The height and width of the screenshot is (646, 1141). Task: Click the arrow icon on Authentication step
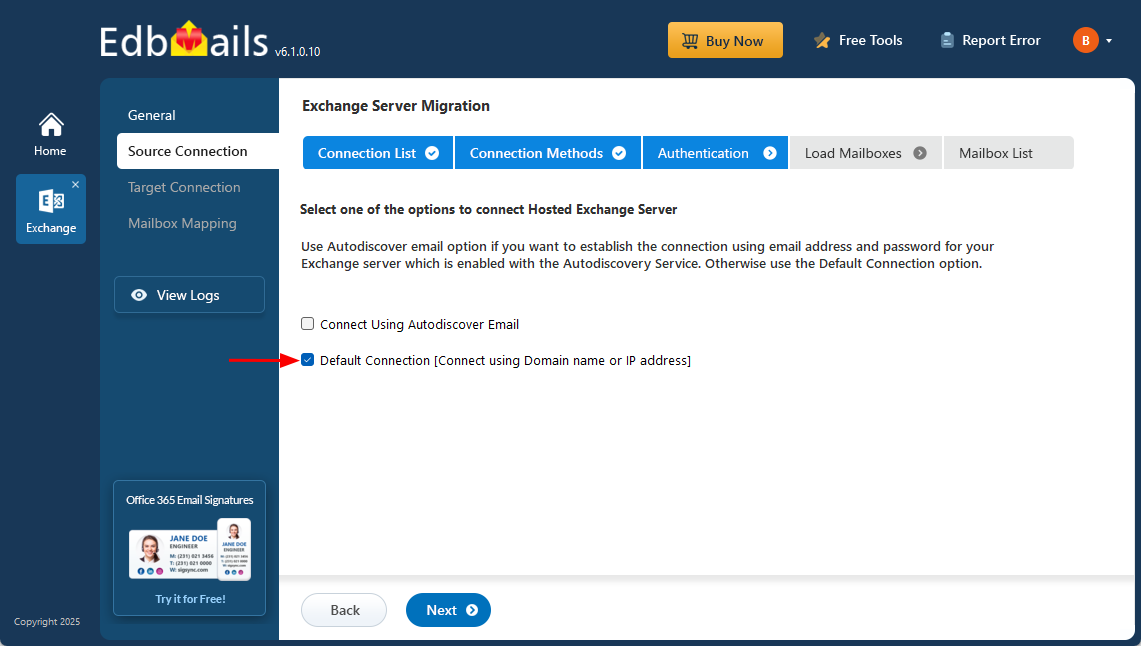(770, 153)
